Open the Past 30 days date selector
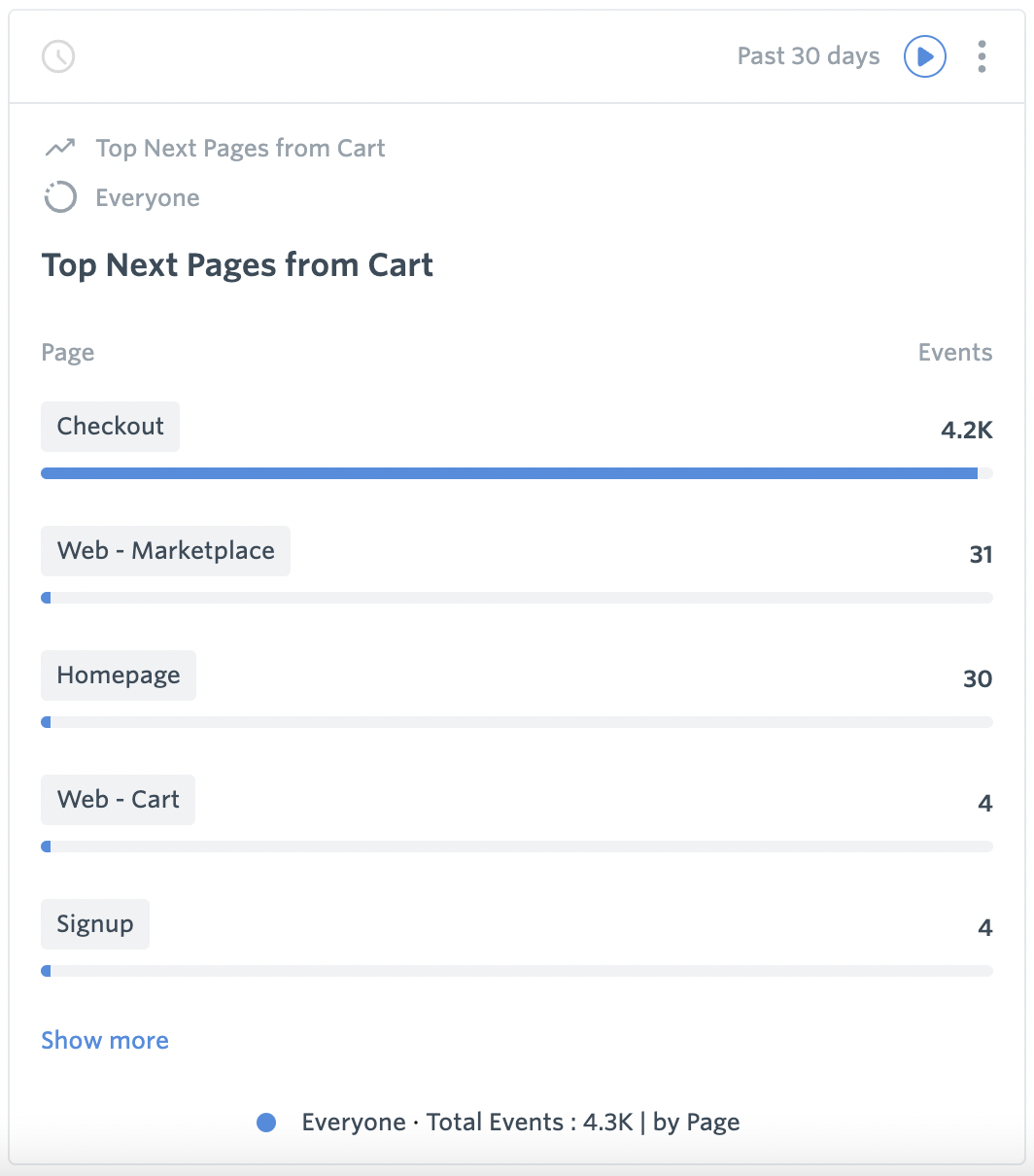This screenshot has height=1176, width=1034. (808, 56)
